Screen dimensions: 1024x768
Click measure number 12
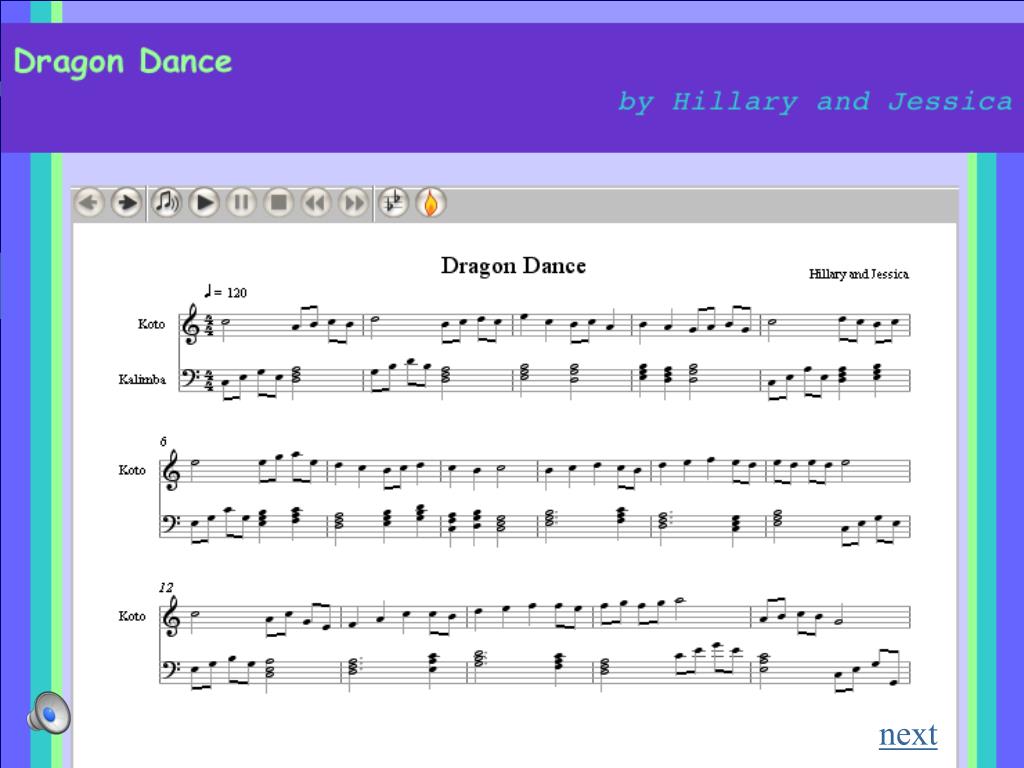point(167,588)
